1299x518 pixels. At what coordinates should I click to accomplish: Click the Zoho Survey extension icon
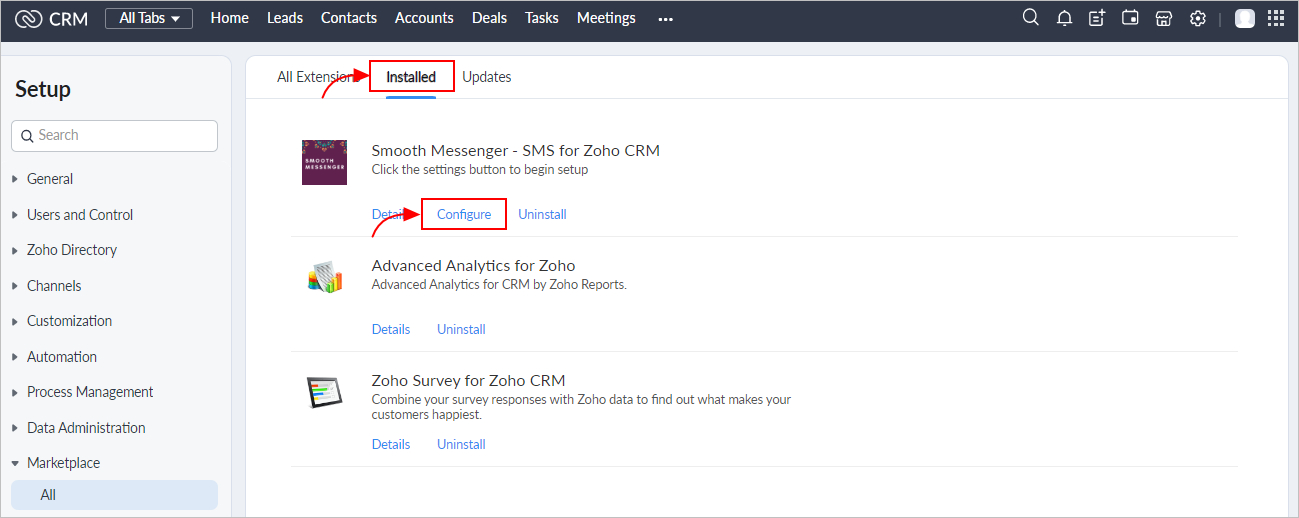324,392
